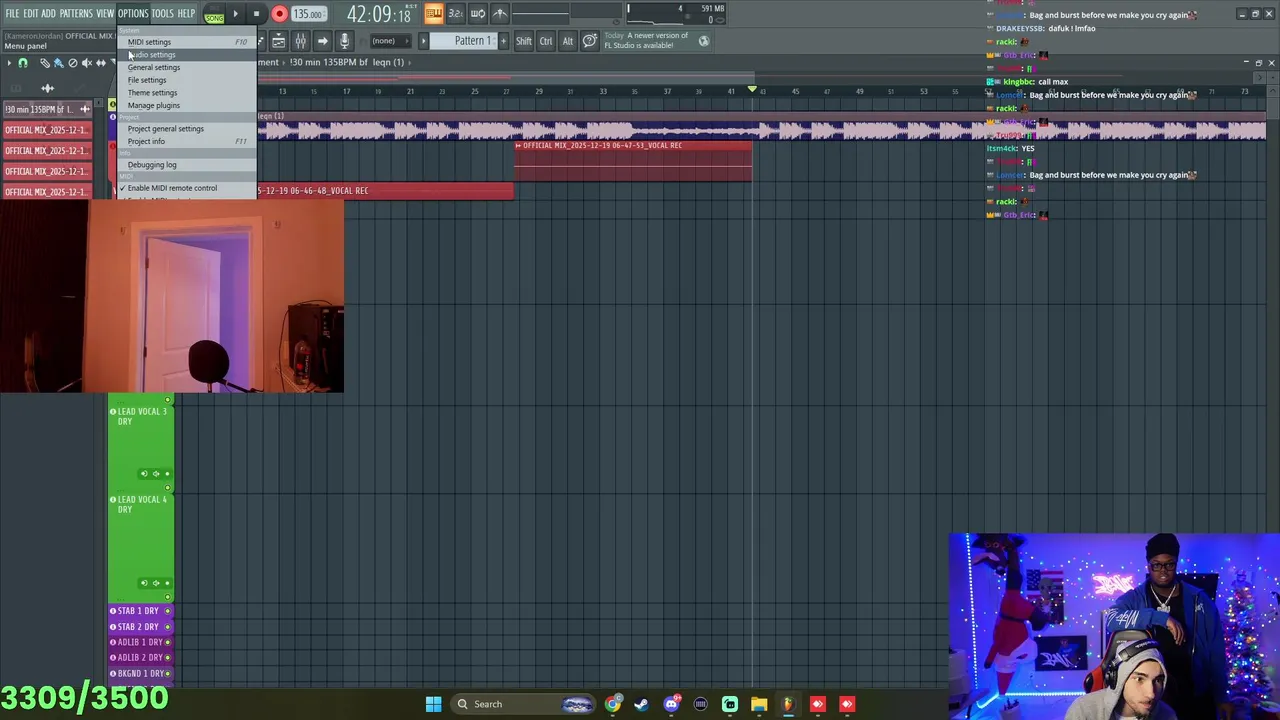Image resolution: width=1280 pixels, height=720 pixels.
Task: Open the VIEW menu
Action: [x=105, y=13]
